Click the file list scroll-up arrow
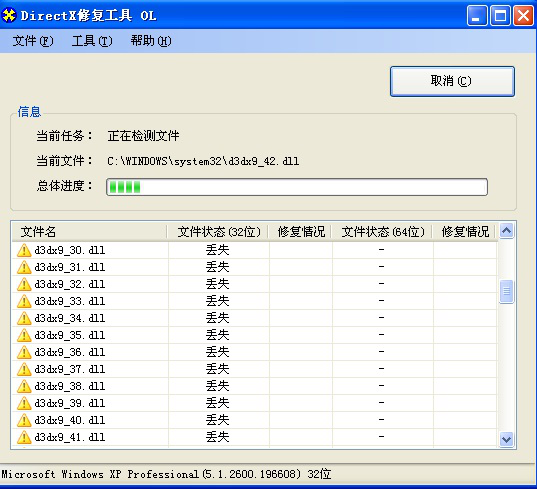 [x=507, y=231]
